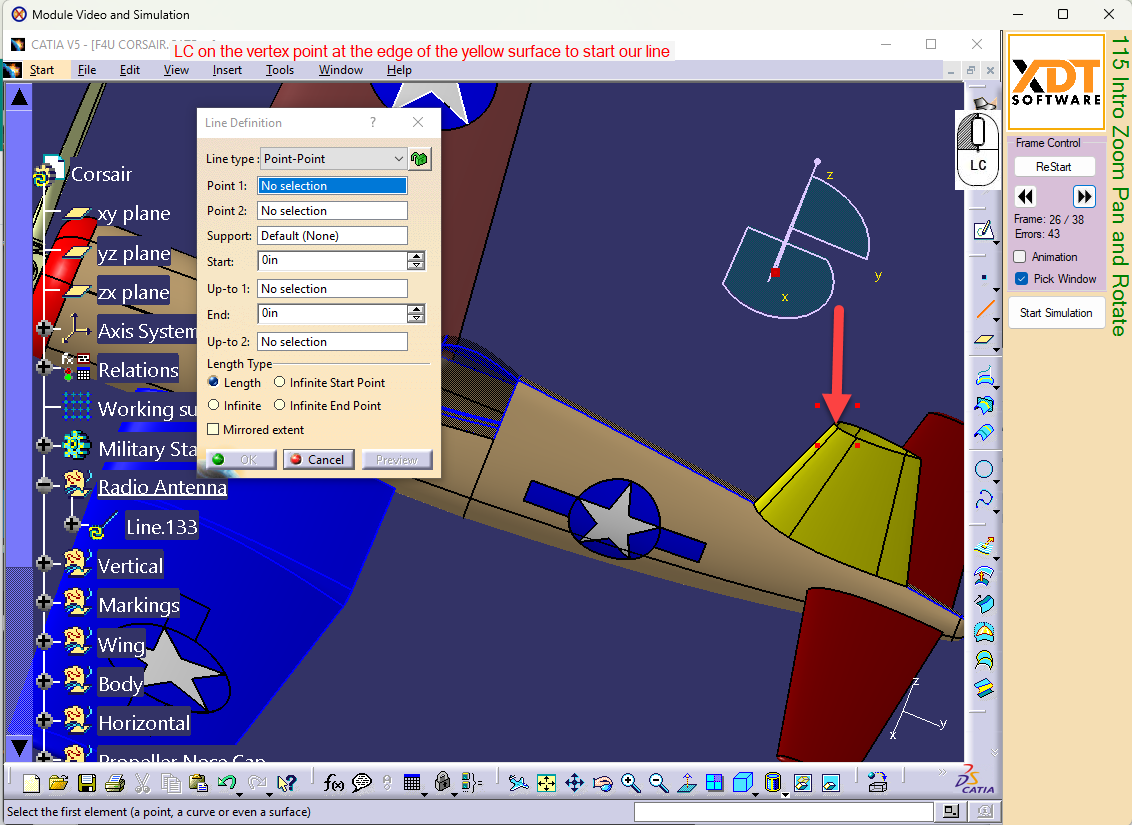The width and height of the screenshot is (1132, 825).
Task: Click the Support field
Action: coord(332,236)
